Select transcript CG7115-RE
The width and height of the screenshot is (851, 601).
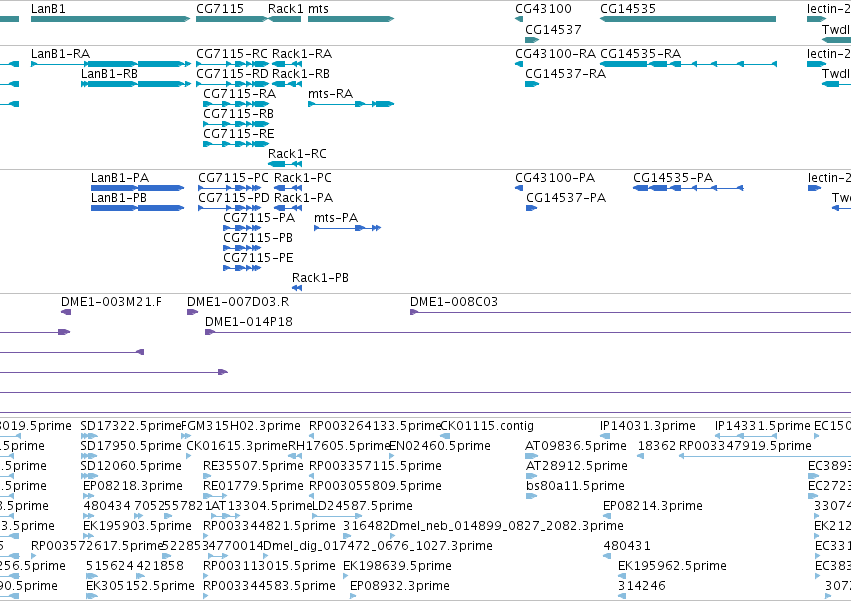(236, 144)
